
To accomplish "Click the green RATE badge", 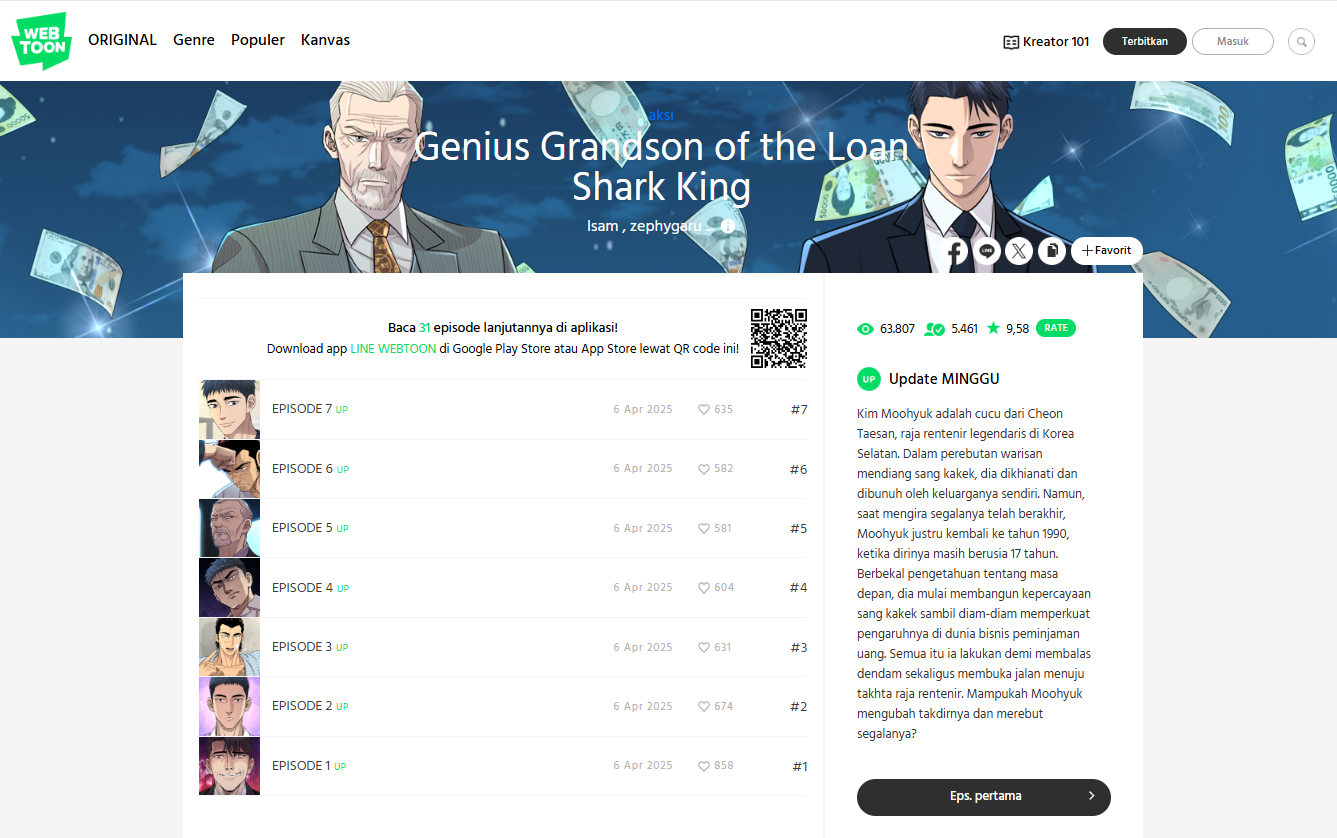I will click(x=1056, y=328).
